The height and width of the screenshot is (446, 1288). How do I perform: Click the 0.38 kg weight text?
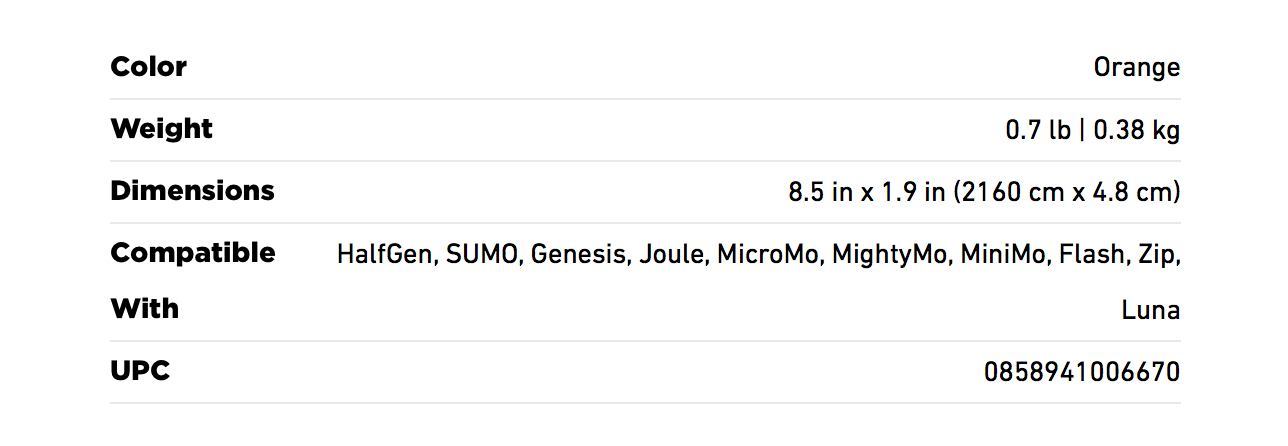(1137, 131)
